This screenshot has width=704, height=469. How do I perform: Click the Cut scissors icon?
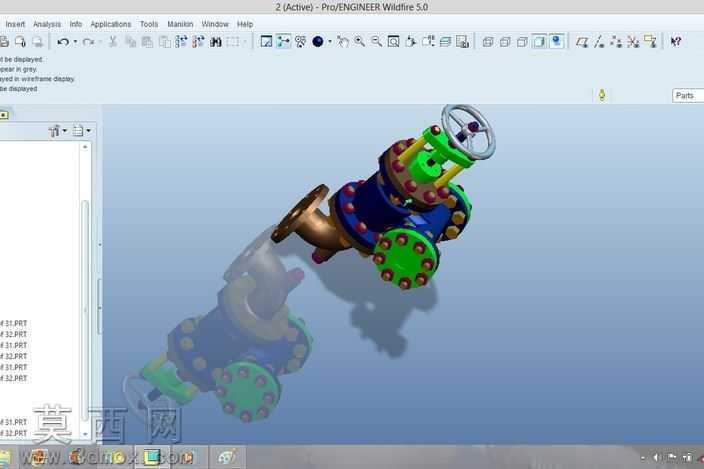(113, 42)
